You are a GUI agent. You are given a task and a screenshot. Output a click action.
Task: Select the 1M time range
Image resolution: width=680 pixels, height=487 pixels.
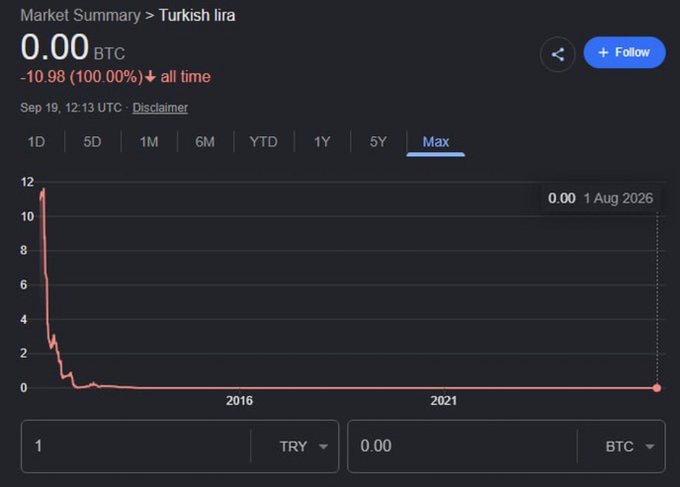click(149, 142)
